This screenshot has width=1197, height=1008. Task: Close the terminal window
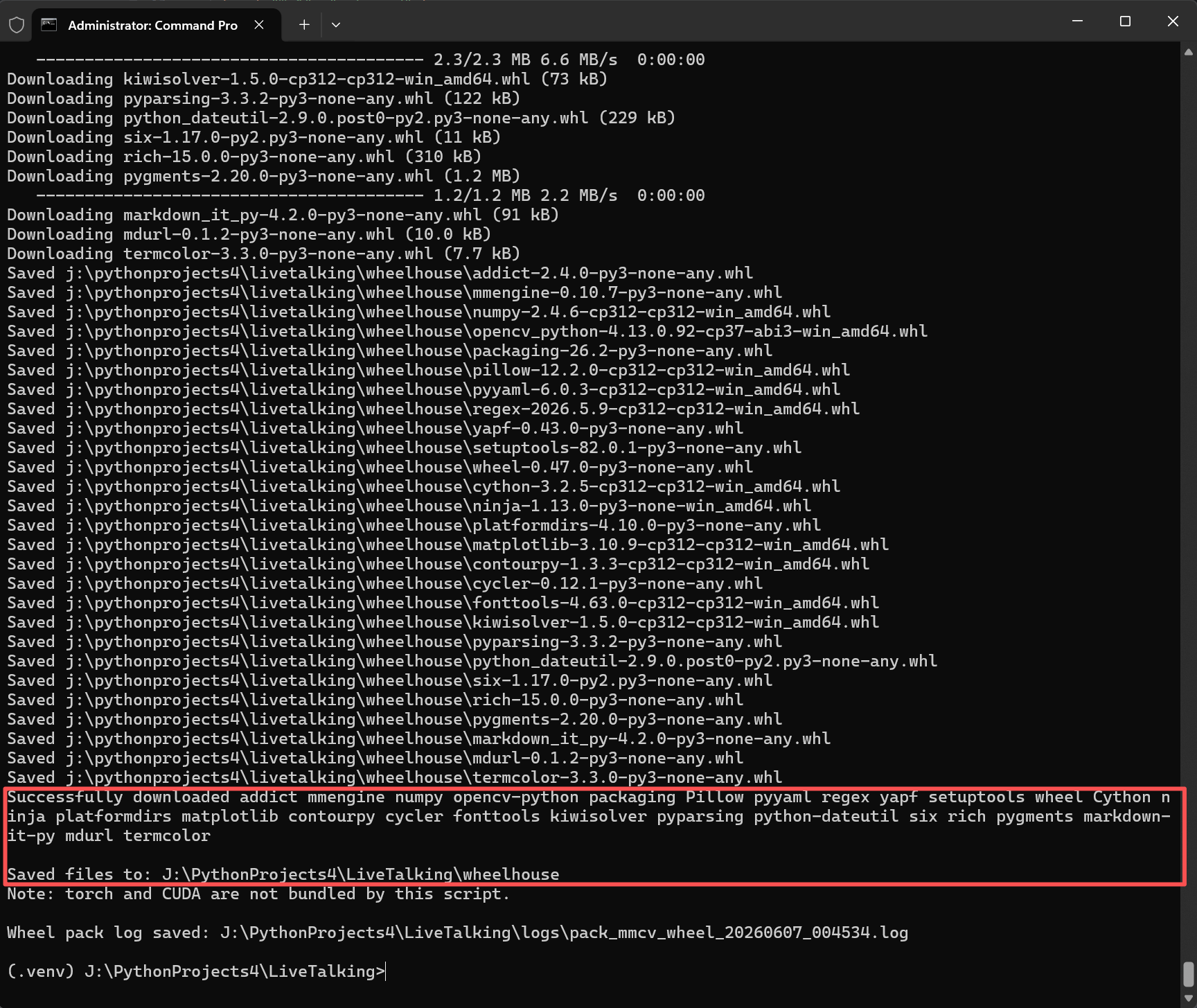pos(1173,21)
